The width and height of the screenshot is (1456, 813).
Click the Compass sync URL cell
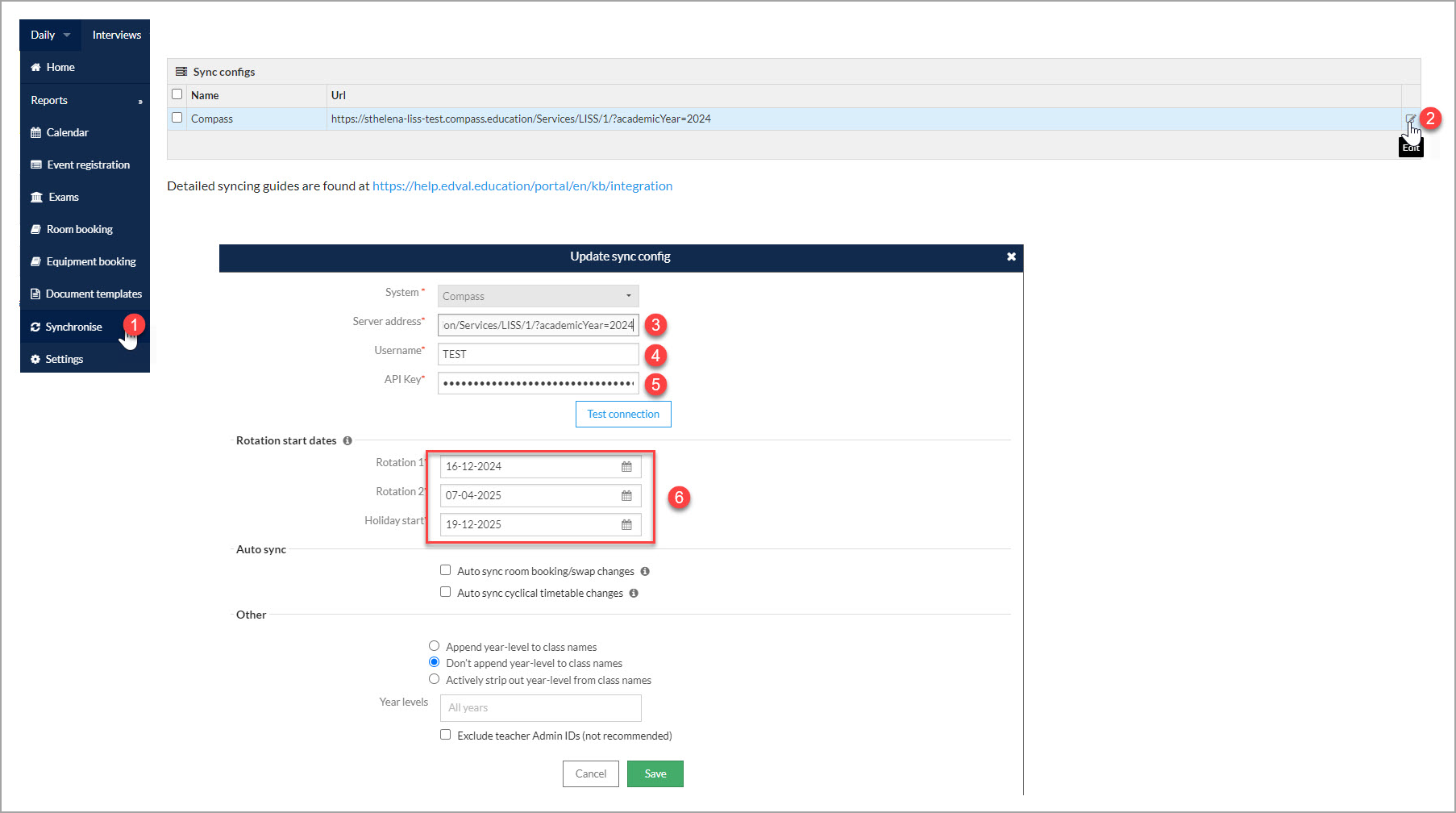pos(863,119)
